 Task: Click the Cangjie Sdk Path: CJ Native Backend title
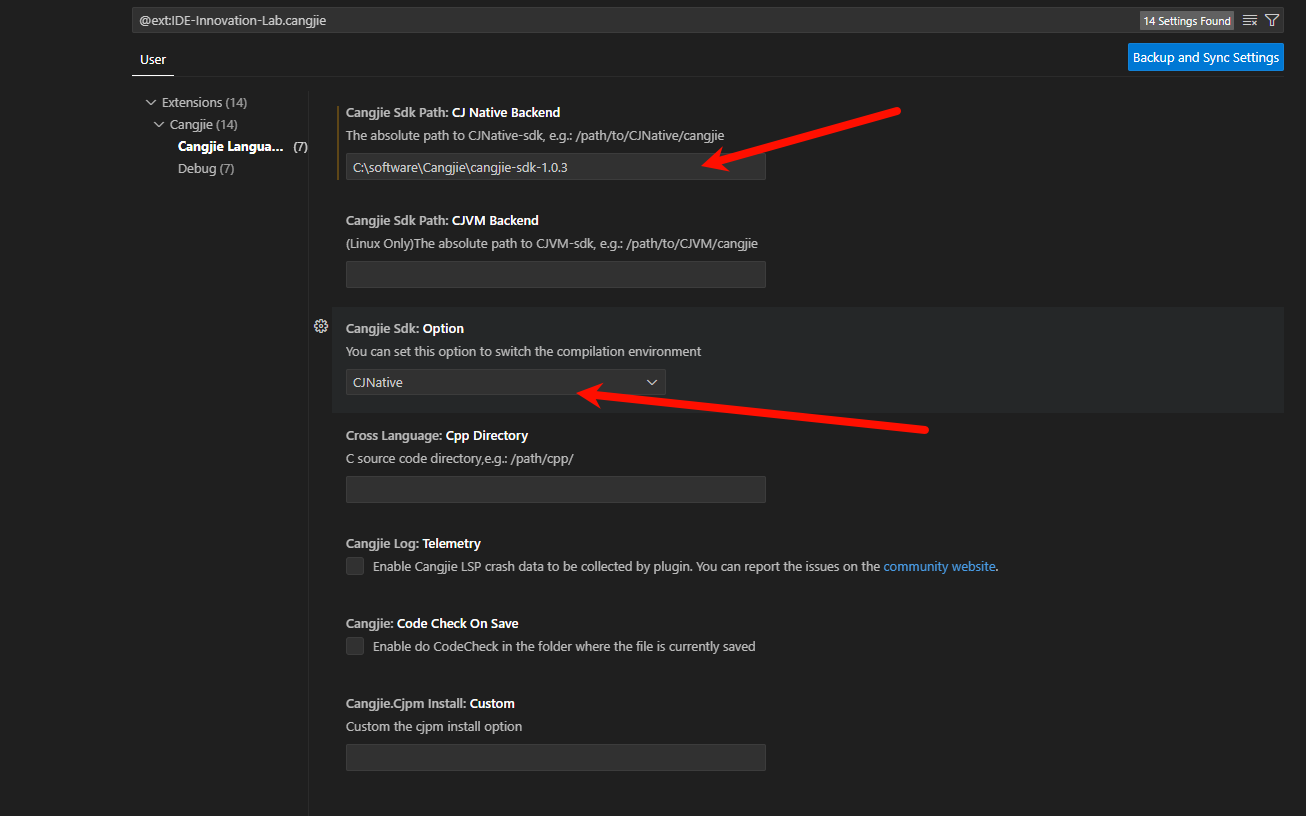pos(453,112)
